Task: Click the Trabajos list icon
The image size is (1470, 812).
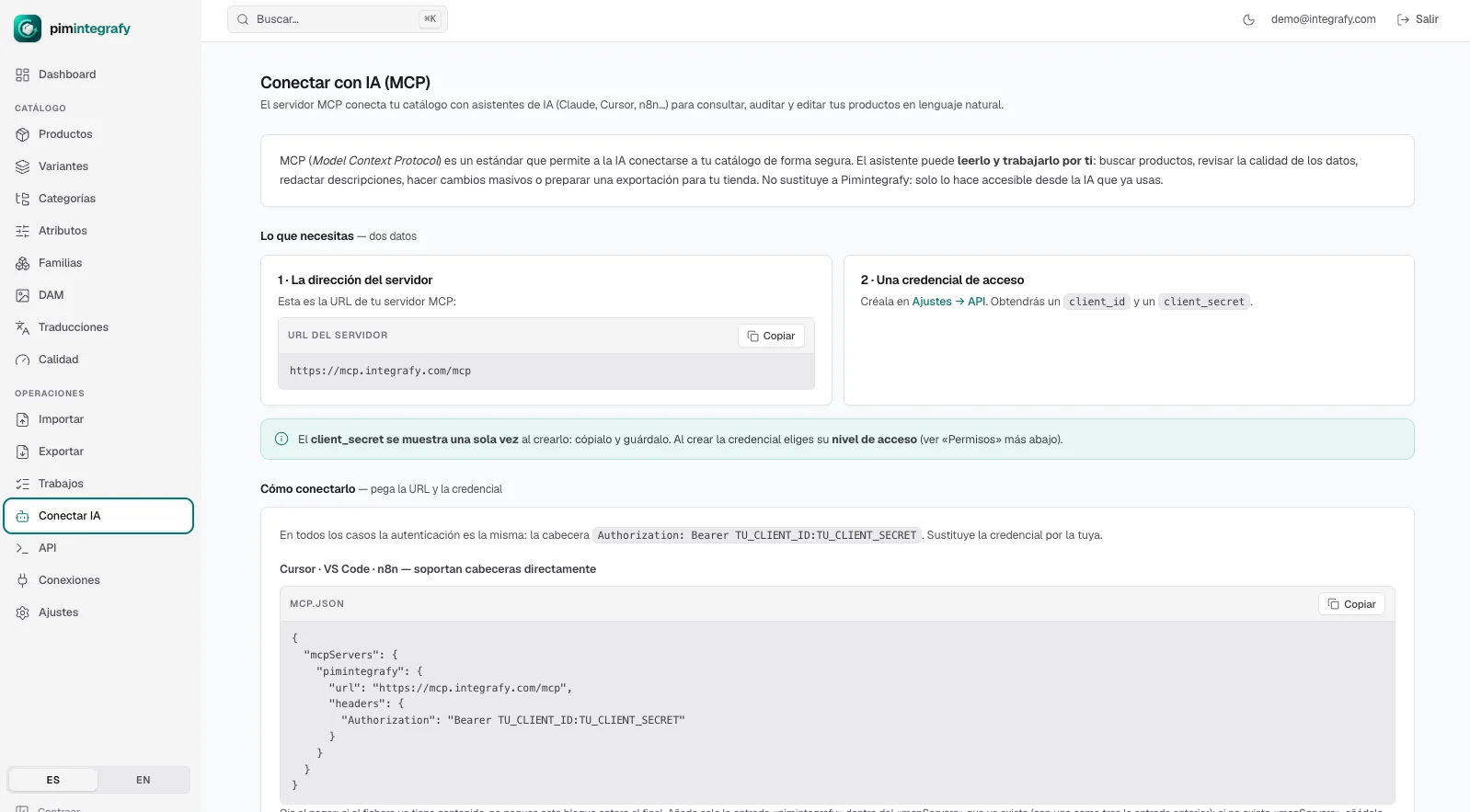Action: coord(23,484)
